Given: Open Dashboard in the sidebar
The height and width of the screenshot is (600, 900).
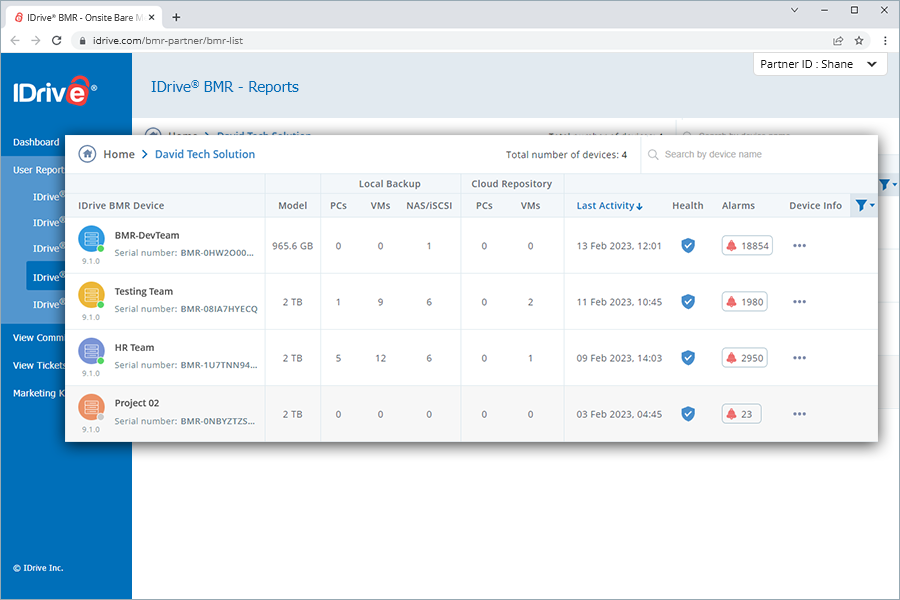Looking at the screenshot, I should (36, 142).
